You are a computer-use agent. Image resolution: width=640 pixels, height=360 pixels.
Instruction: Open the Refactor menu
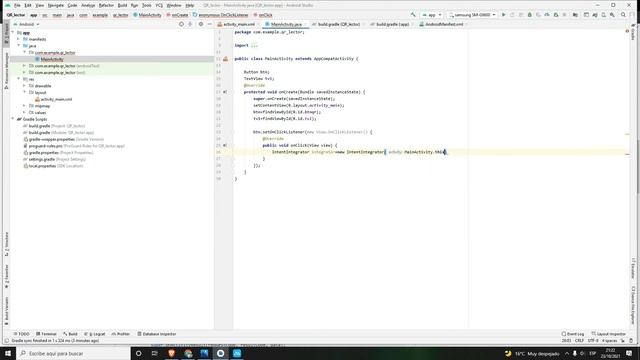[x=106, y=5]
